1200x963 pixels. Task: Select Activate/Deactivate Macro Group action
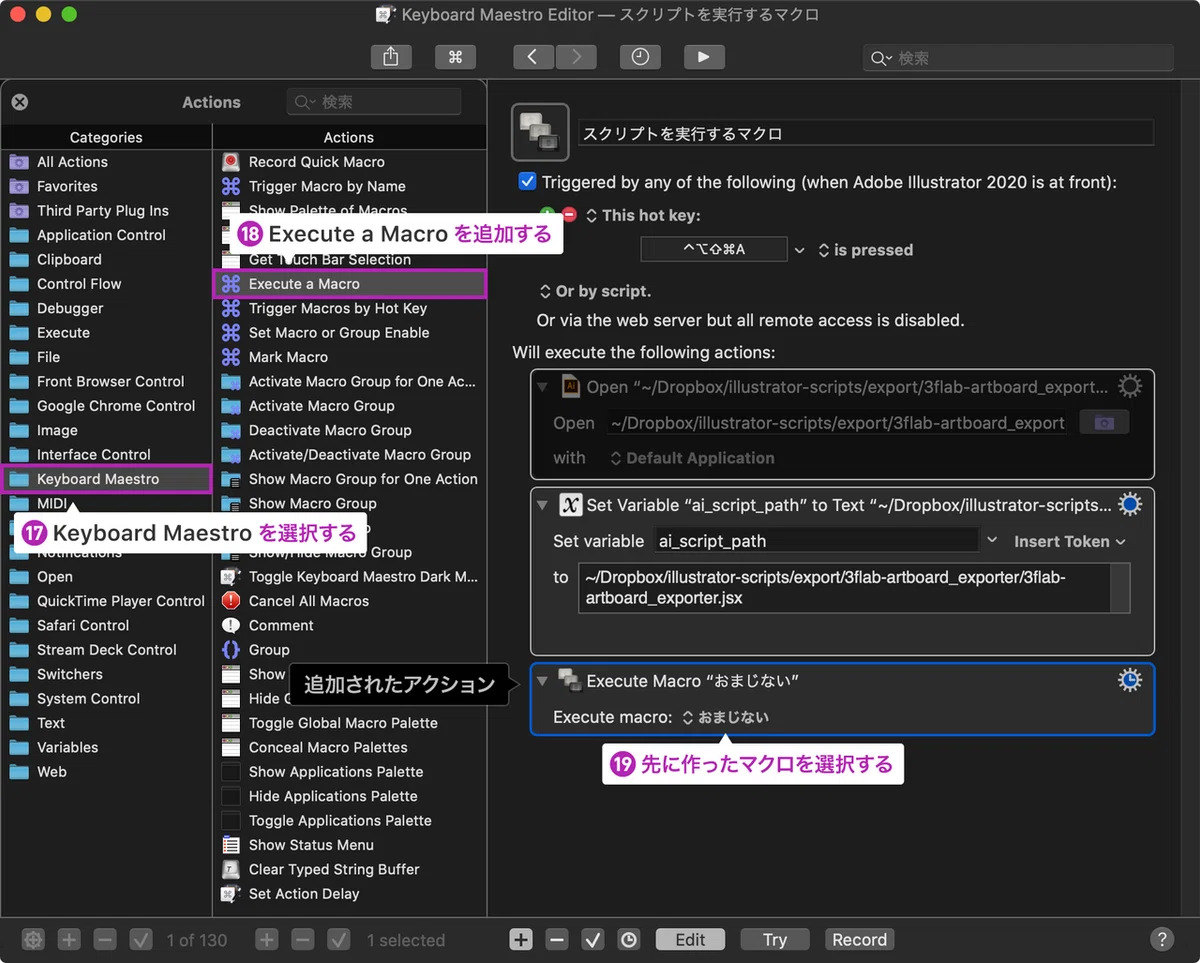coord(350,455)
